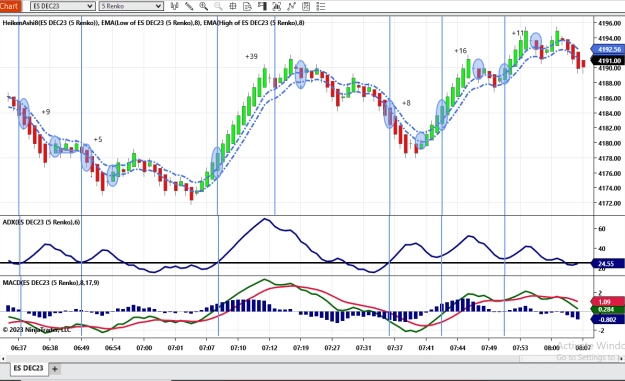The width and height of the screenshot is (625, 381).
Task: Click the ADX 24.55 value label
Action: click(608, 263)
